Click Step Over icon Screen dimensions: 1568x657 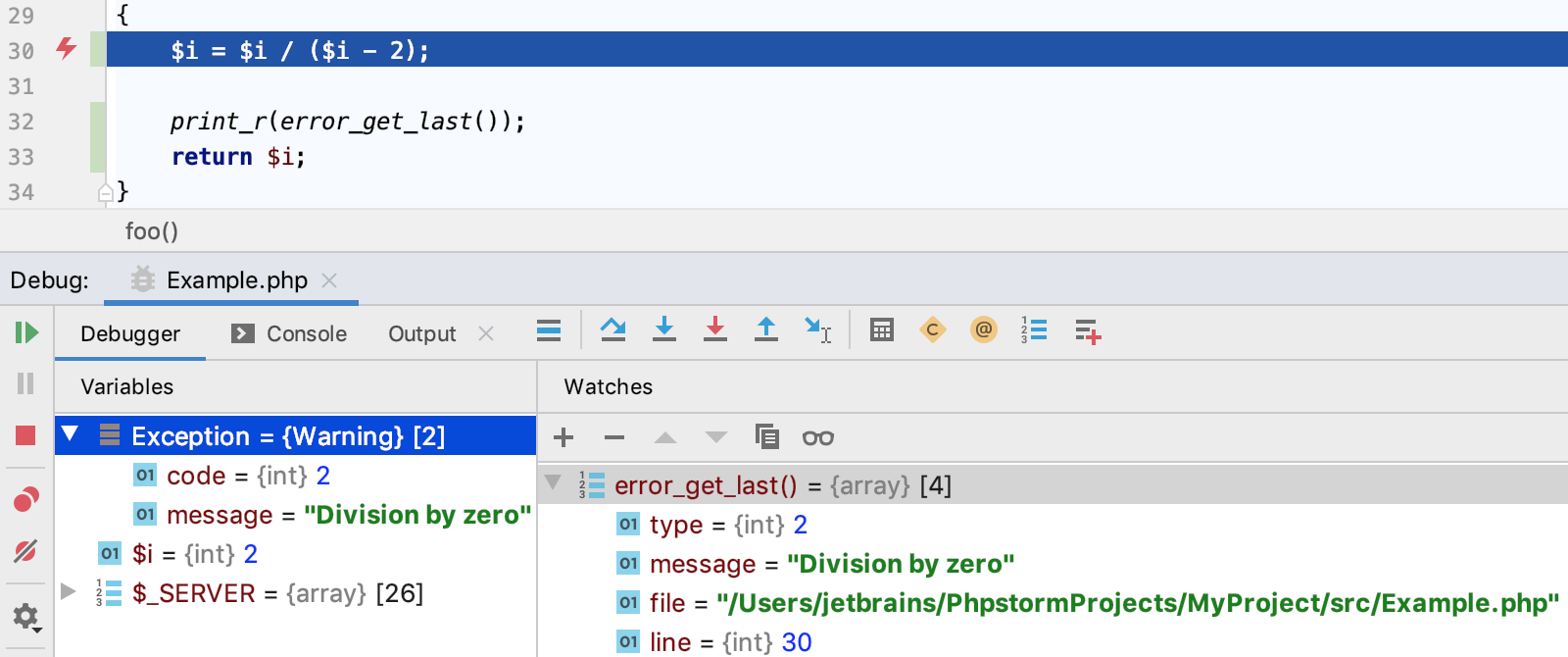[x=613, y=330]
